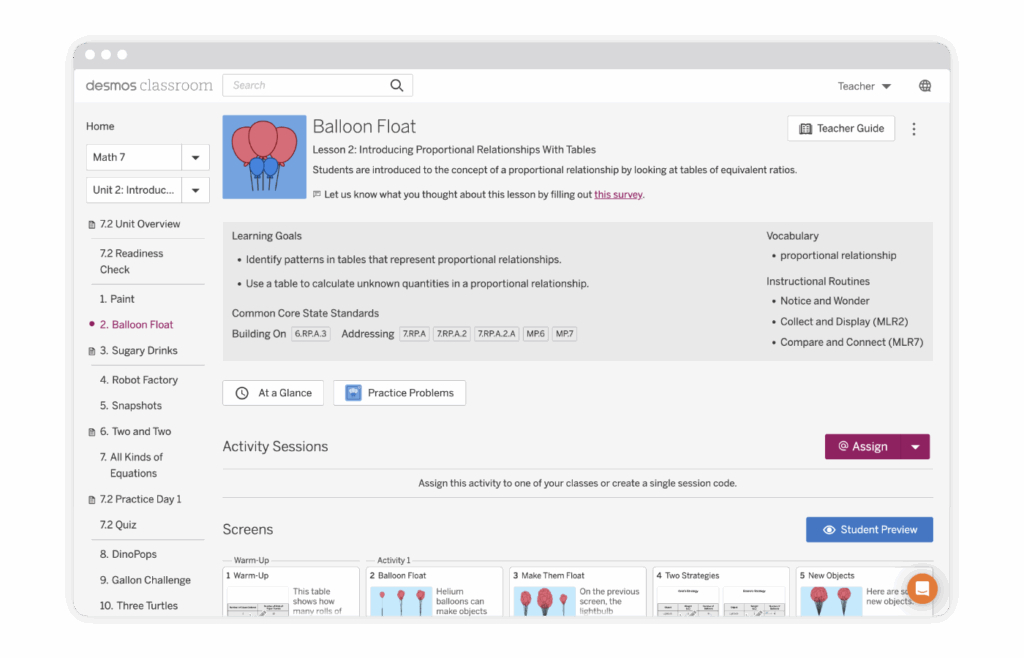Click the screens icon inside Practice Problems
The image size is (1024, 658).
coord(353,392)
